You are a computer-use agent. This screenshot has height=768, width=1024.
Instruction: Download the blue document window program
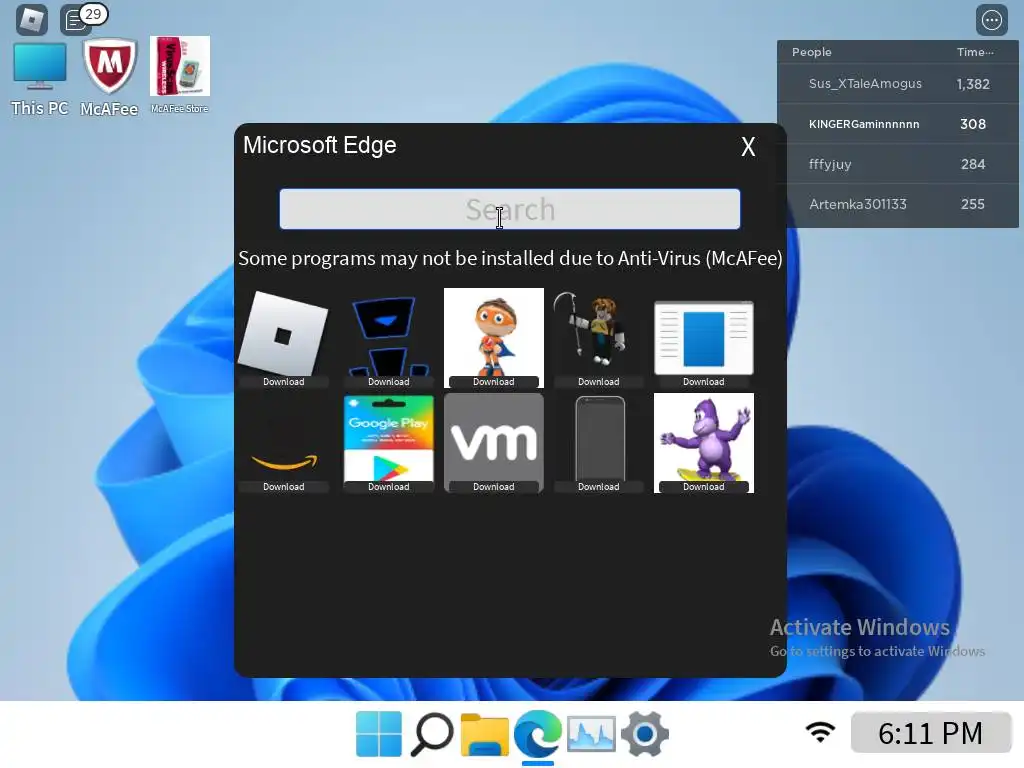click(703, 382)
